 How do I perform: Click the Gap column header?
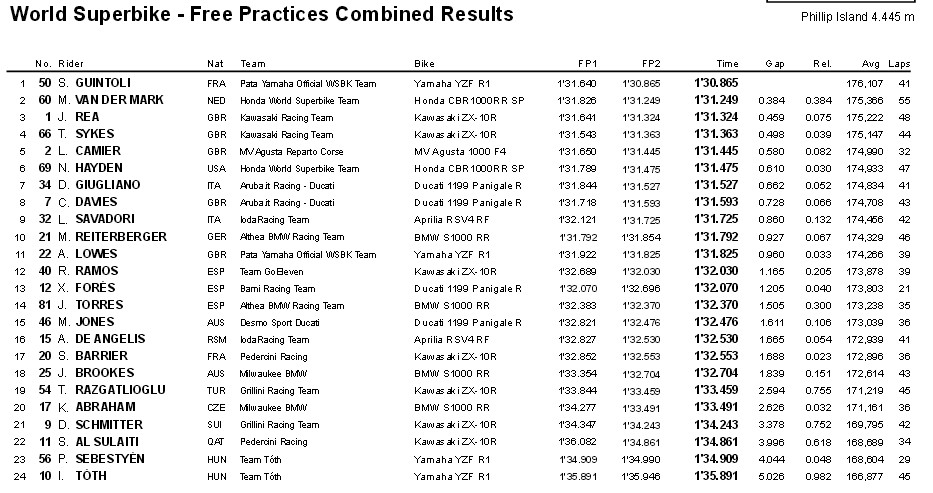tap(775, 64)
